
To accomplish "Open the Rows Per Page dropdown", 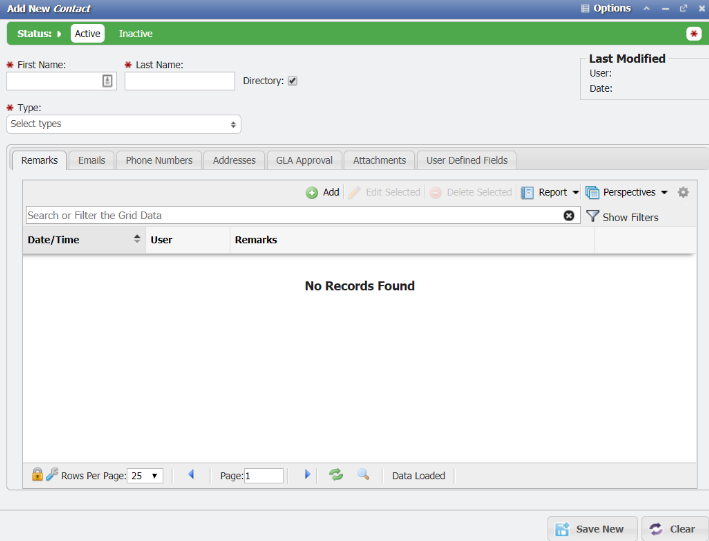I will (x=145, y=476).
